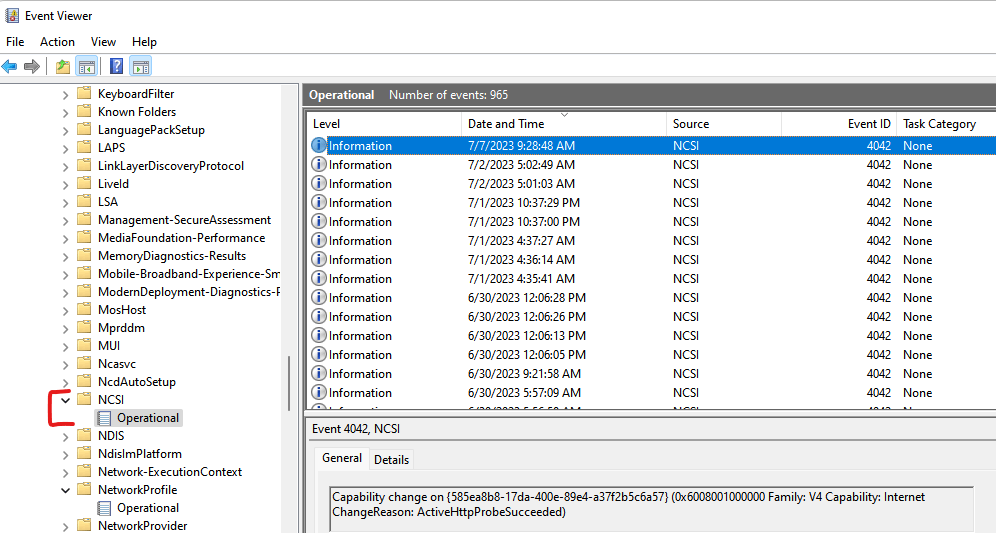Sort by the Task Category column header
This screenshot has width=996, height=533.
(x=946, y=124)
